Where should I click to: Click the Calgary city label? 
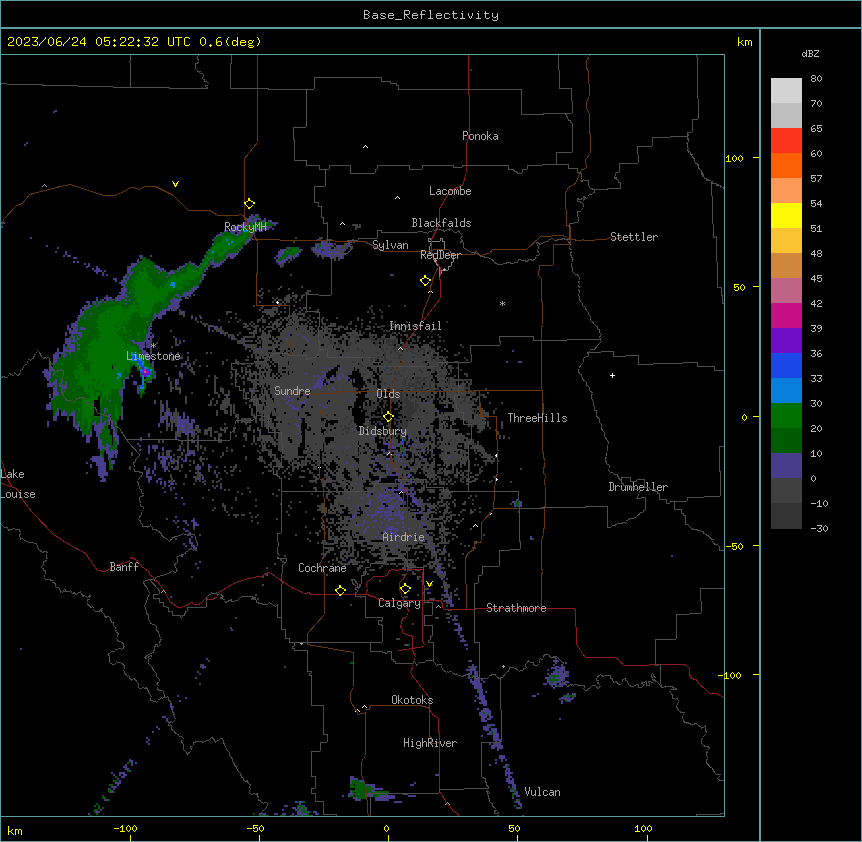coord(399,603)
